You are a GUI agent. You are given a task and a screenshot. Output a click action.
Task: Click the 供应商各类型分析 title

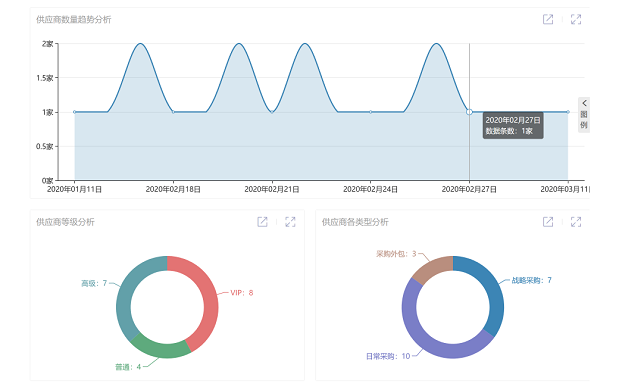coord(355,222)
